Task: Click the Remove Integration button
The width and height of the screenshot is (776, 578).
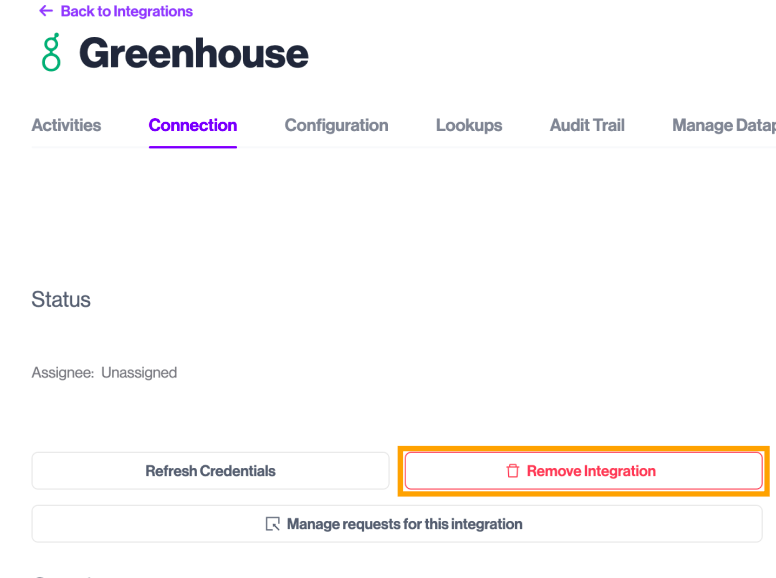Action: pyautogui.click(x=583, y=471)
